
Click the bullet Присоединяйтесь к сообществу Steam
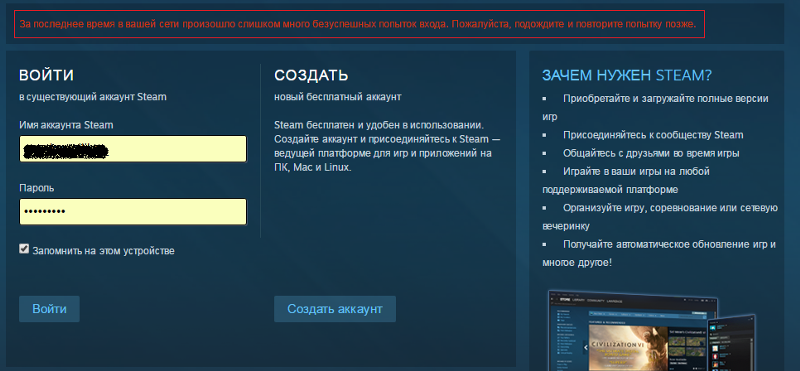[653, 135]
